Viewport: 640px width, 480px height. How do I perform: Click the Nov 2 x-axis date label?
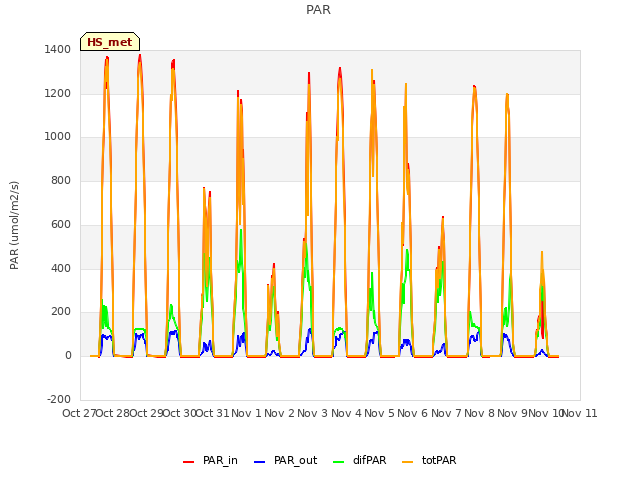pos(280,413)
